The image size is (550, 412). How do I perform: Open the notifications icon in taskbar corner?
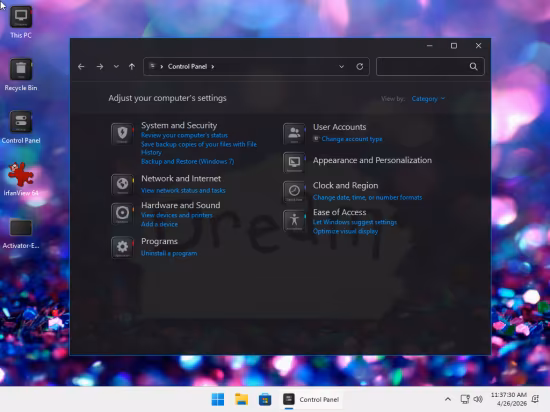click(536, 399)
